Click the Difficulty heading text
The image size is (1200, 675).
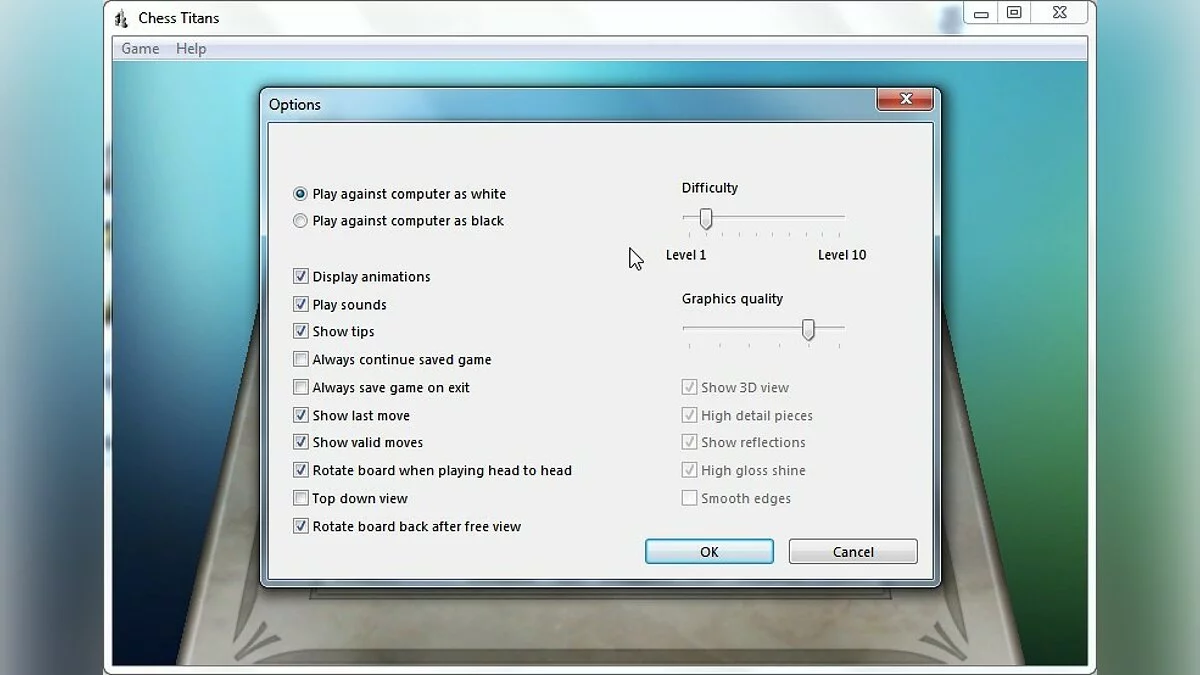pos(710,188)
